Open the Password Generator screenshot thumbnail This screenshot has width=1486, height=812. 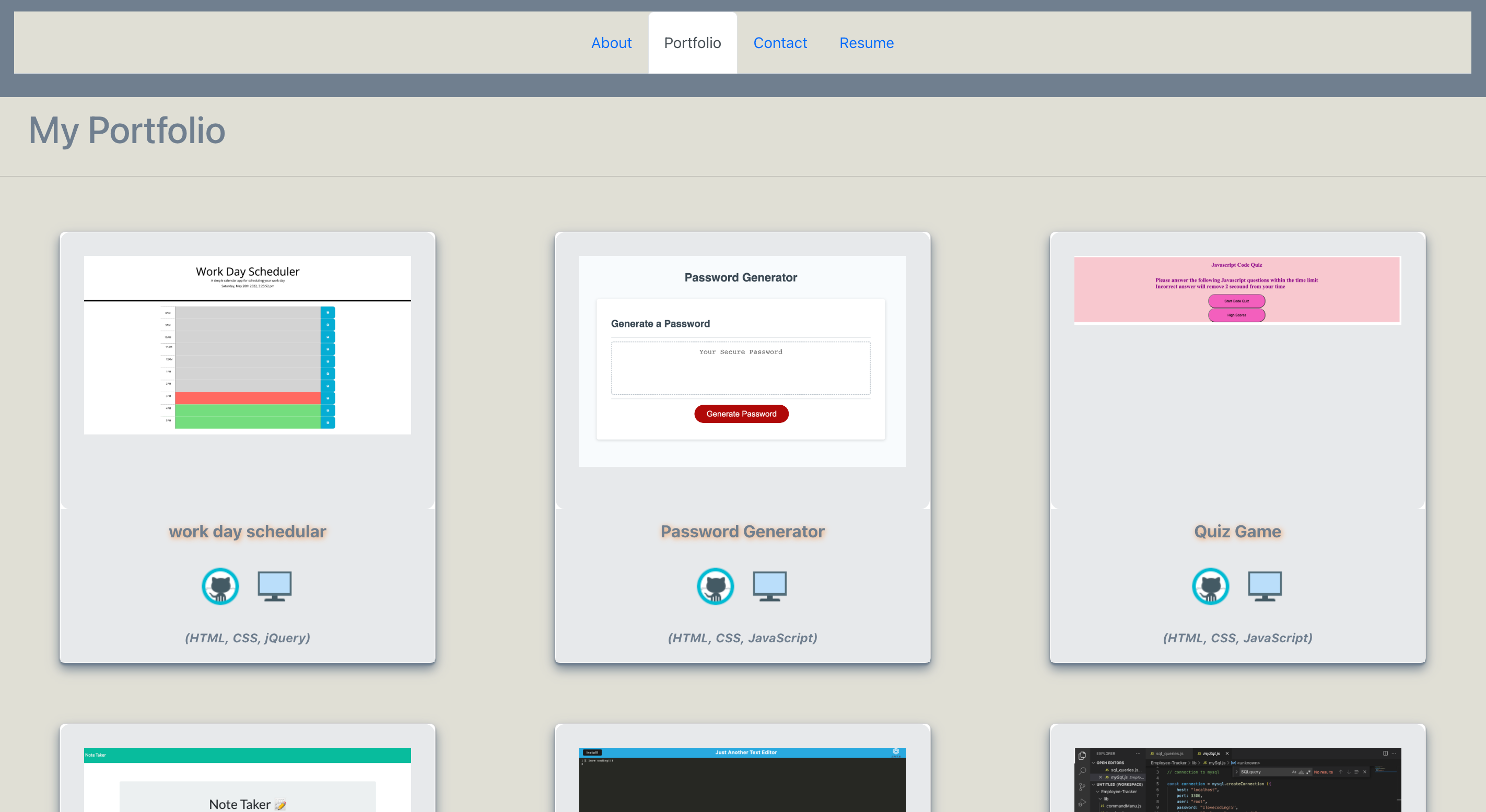pos(742,360)
